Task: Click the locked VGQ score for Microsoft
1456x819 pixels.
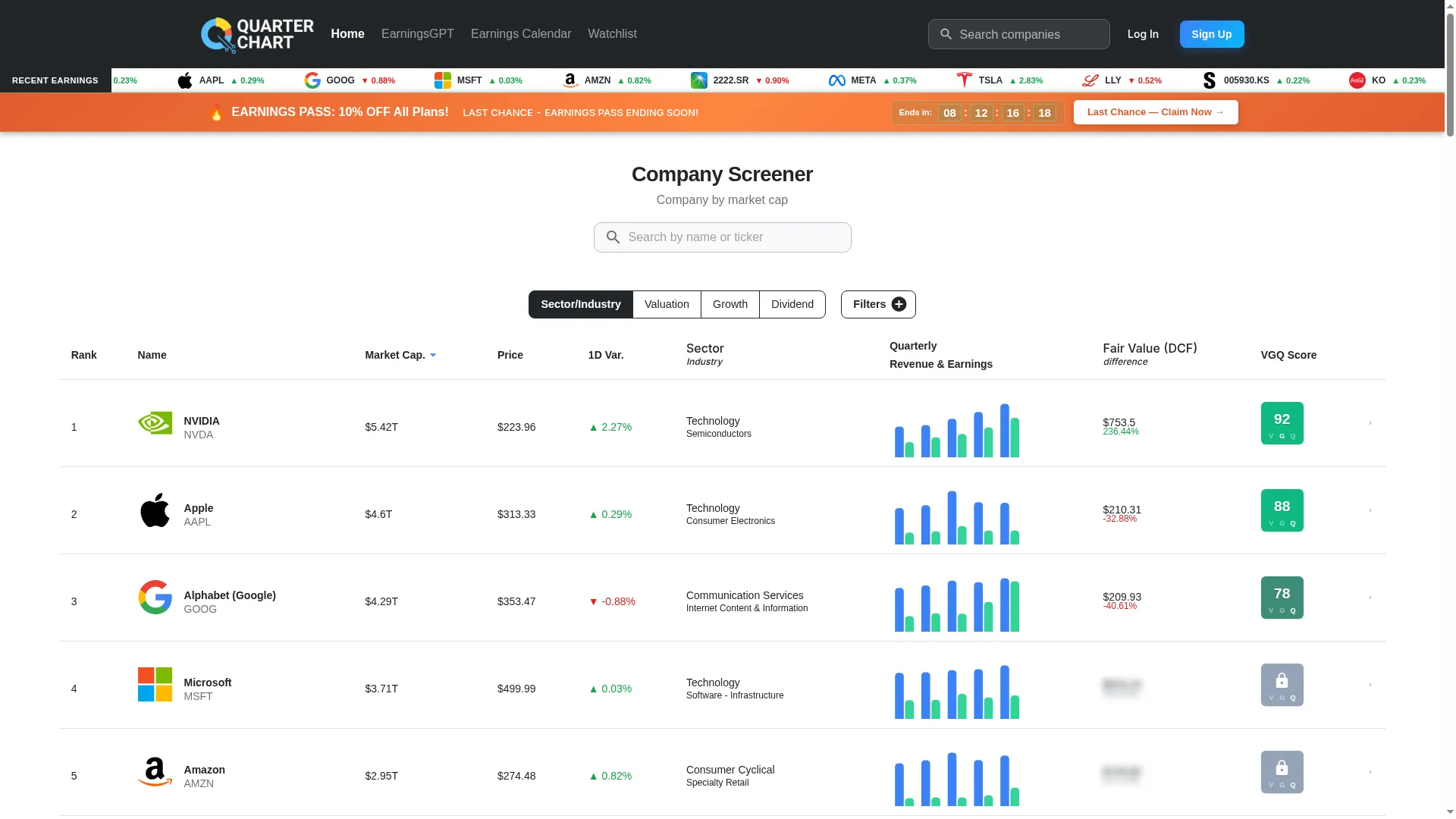Action: coord(1282,685)
